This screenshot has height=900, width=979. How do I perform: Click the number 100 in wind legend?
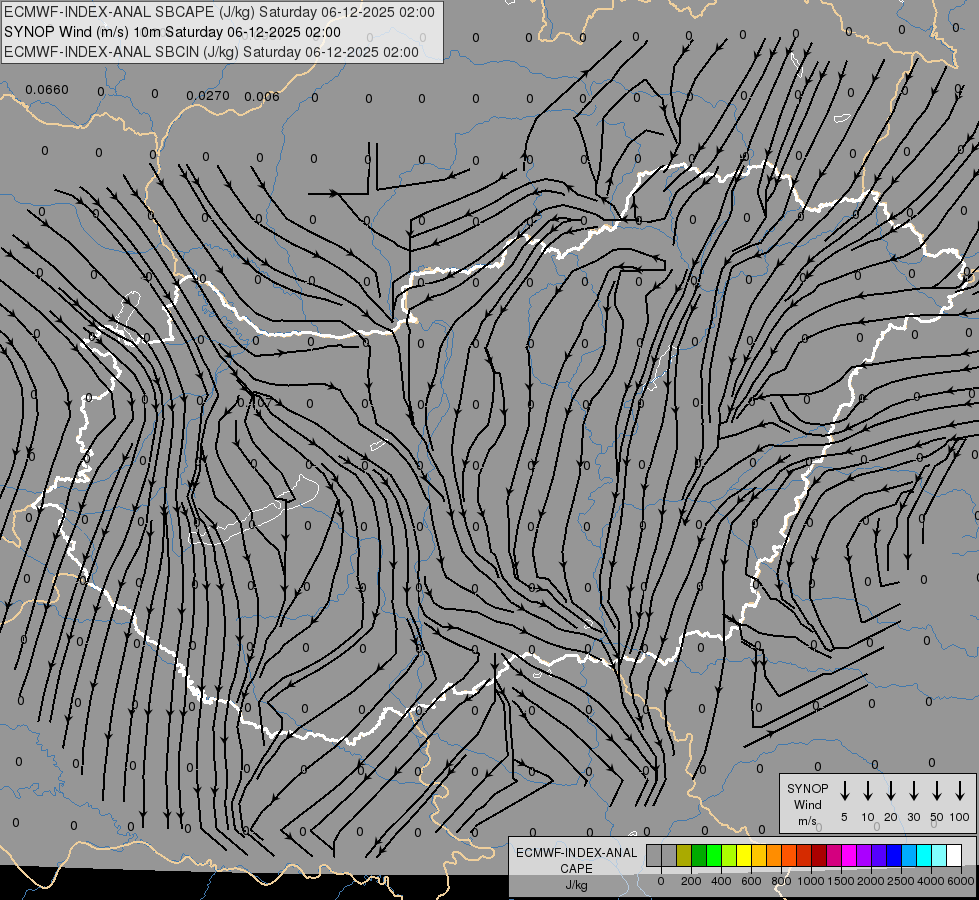960,817
